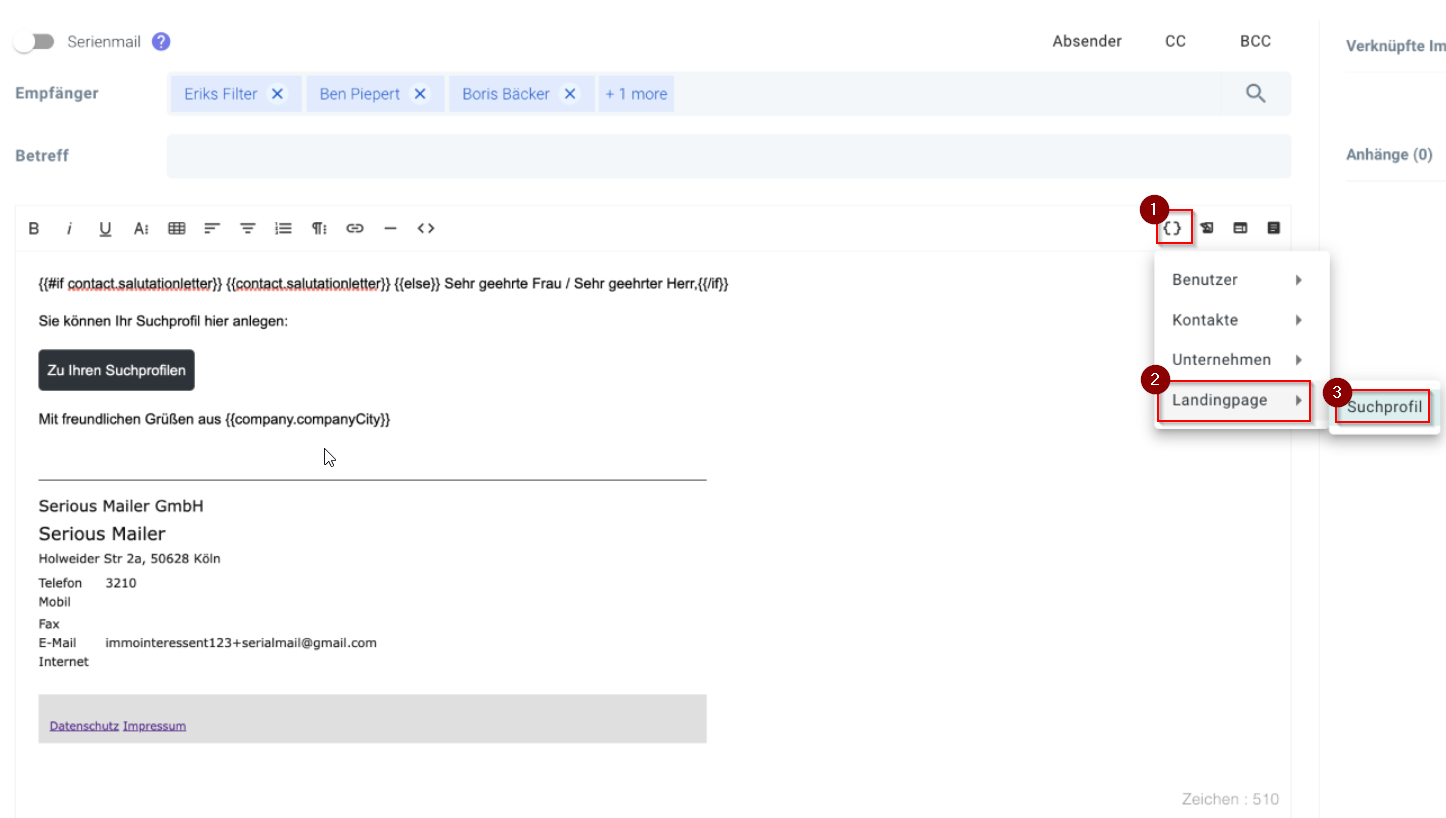Enable the Serienmail switch
The image size is (1446, 818).
35,42
